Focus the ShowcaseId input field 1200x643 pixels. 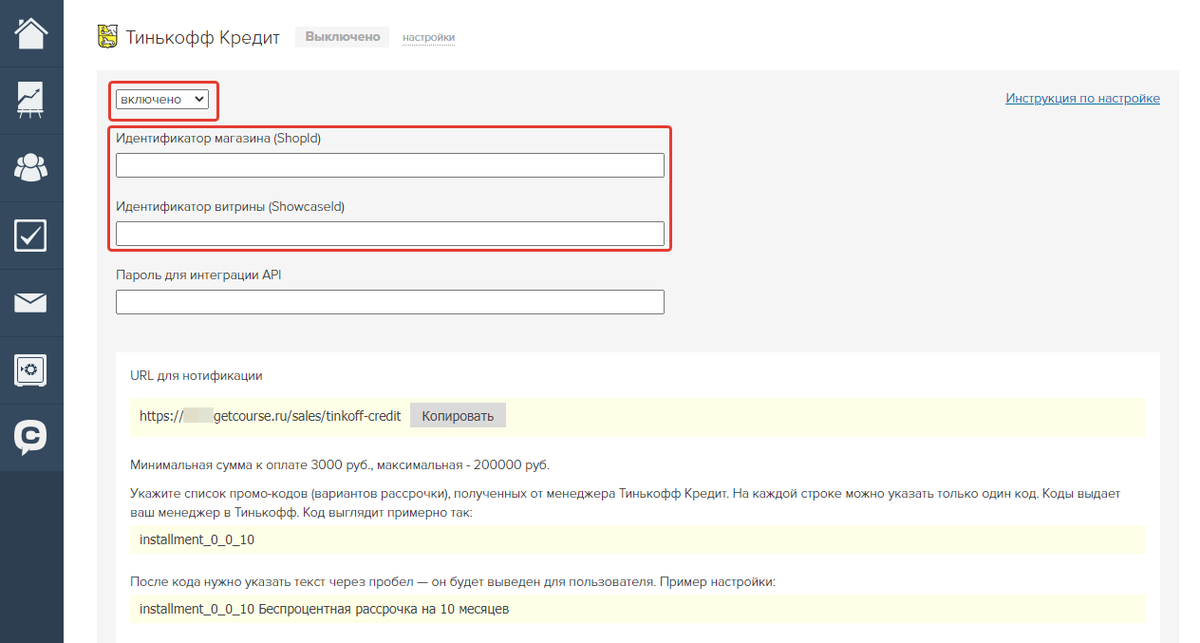390,233
